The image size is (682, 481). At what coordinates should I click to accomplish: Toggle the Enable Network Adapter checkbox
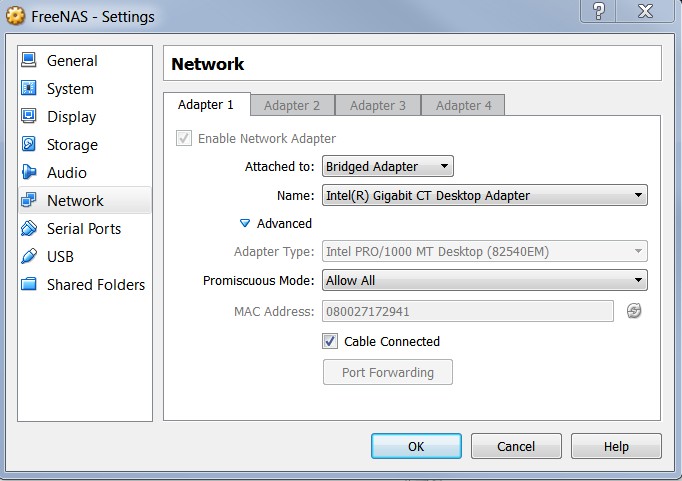[184, 139]
